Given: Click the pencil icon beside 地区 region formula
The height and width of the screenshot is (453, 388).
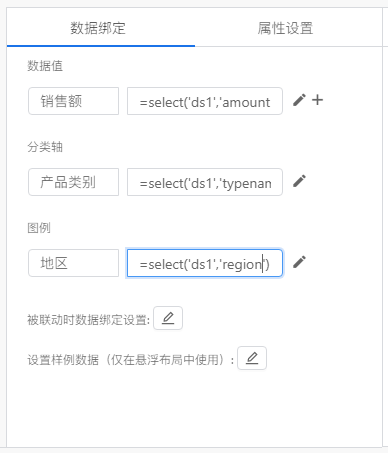Looking at the screenshot, I should tap(299, 262).
